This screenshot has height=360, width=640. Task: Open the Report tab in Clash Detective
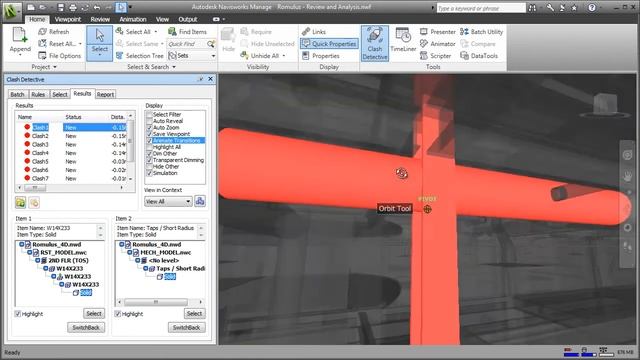pos(105,95)
